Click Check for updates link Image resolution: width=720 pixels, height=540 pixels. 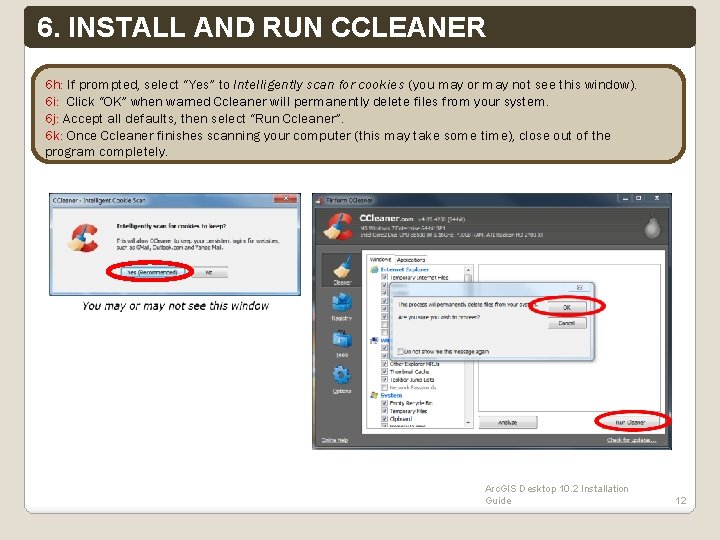(x=631, y=440)
